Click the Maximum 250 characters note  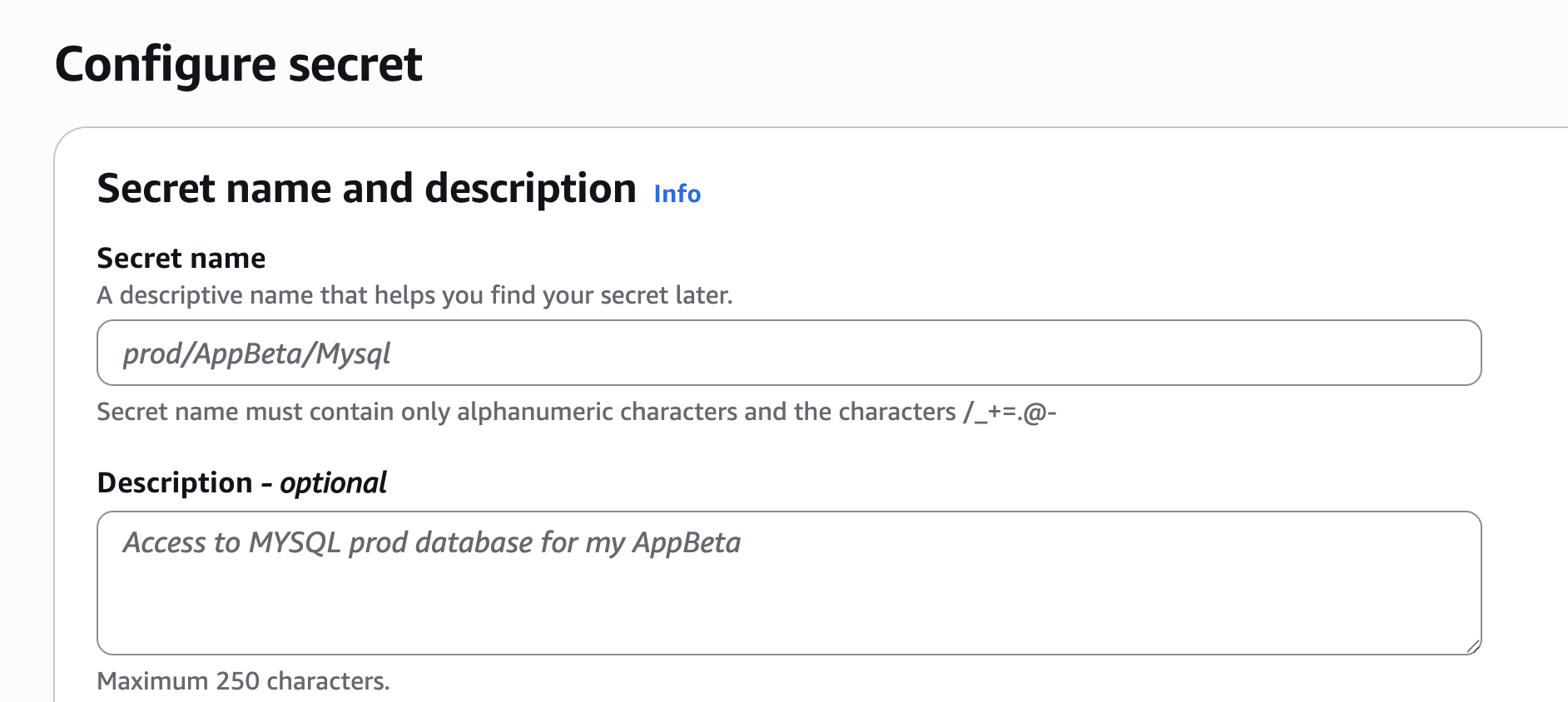pos(244,680)
